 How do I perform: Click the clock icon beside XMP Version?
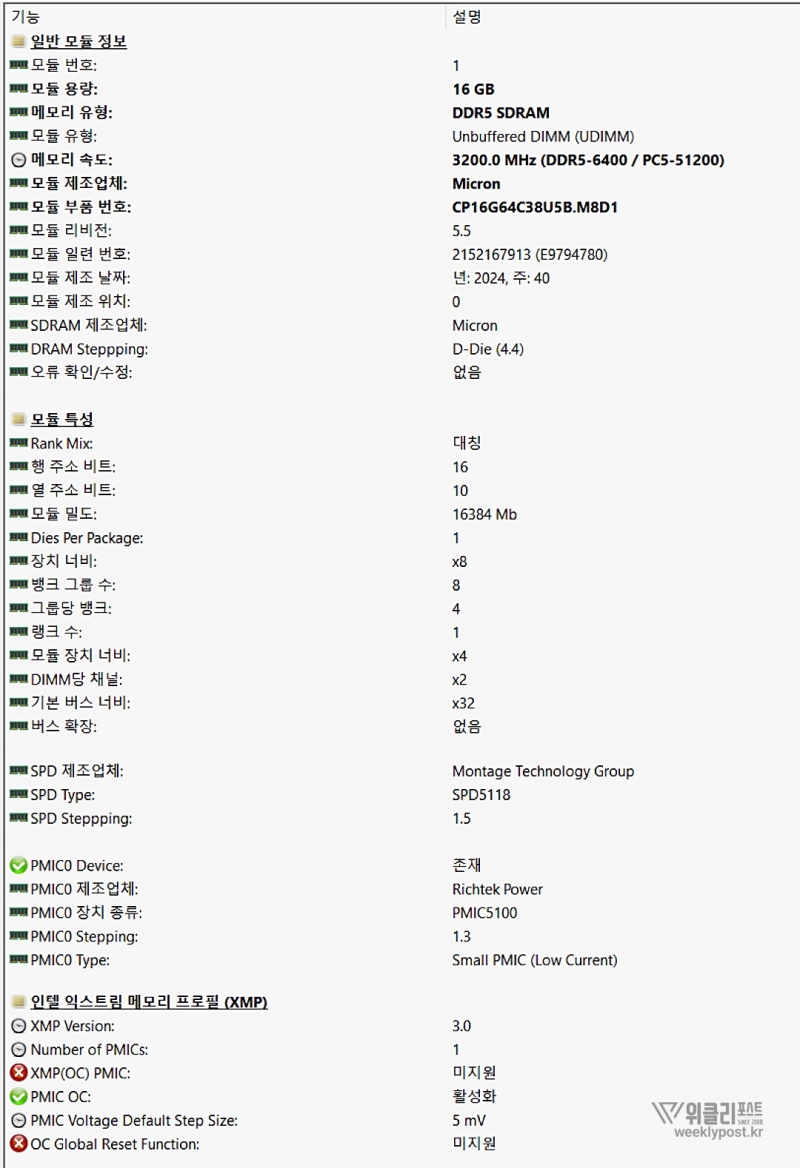click(18, 1026)
